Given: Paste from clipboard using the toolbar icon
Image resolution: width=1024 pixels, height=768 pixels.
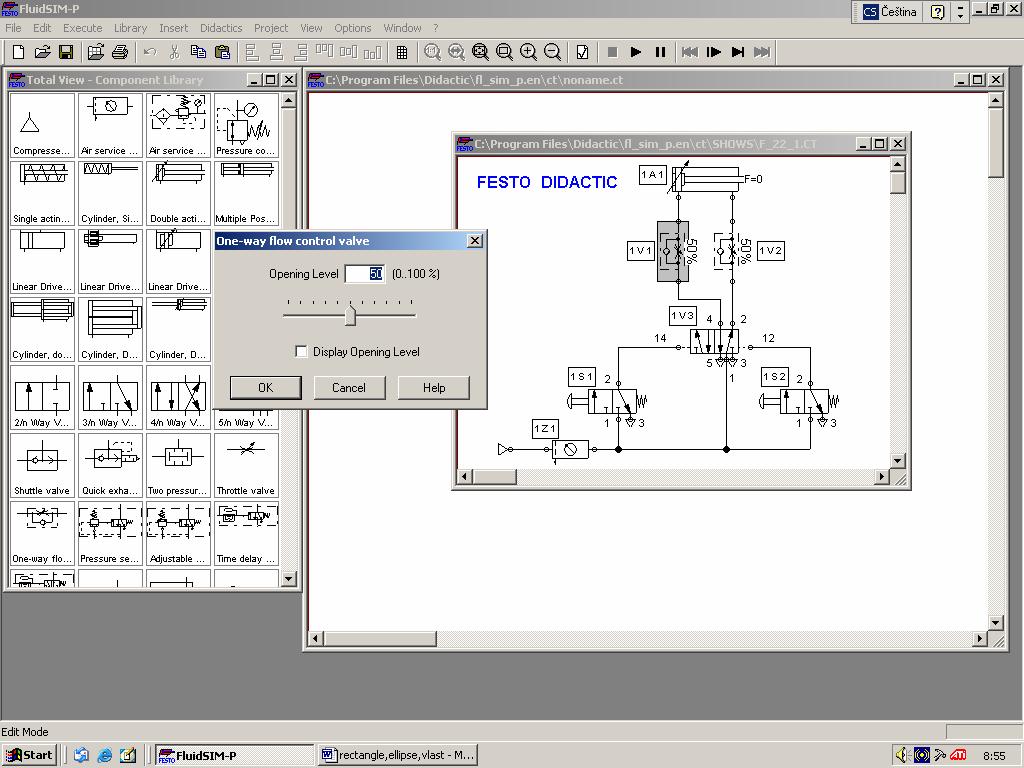Looking at the screenshot, I should 222,52.
